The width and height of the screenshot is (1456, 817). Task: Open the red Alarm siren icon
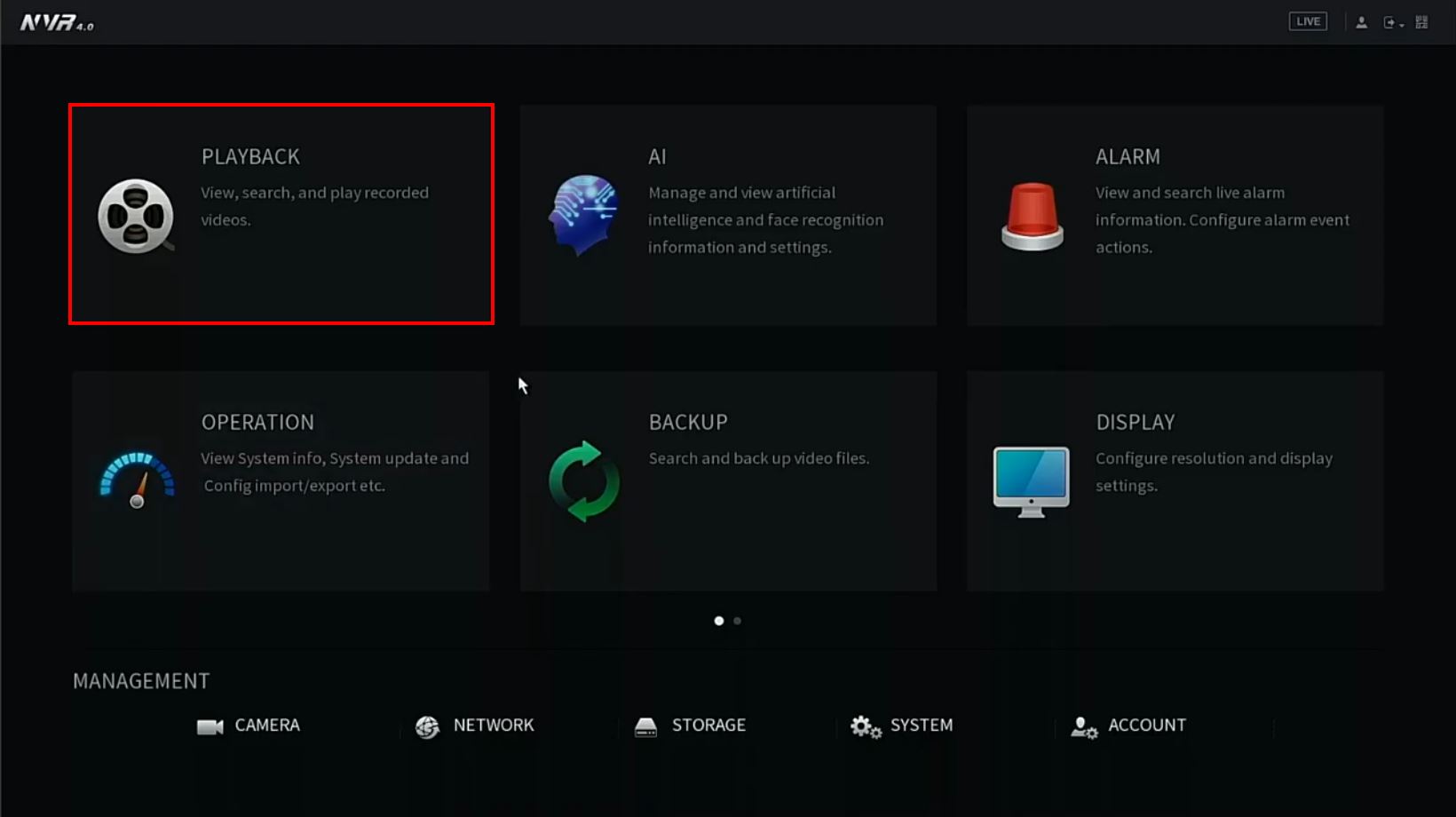pos(1032,217)
